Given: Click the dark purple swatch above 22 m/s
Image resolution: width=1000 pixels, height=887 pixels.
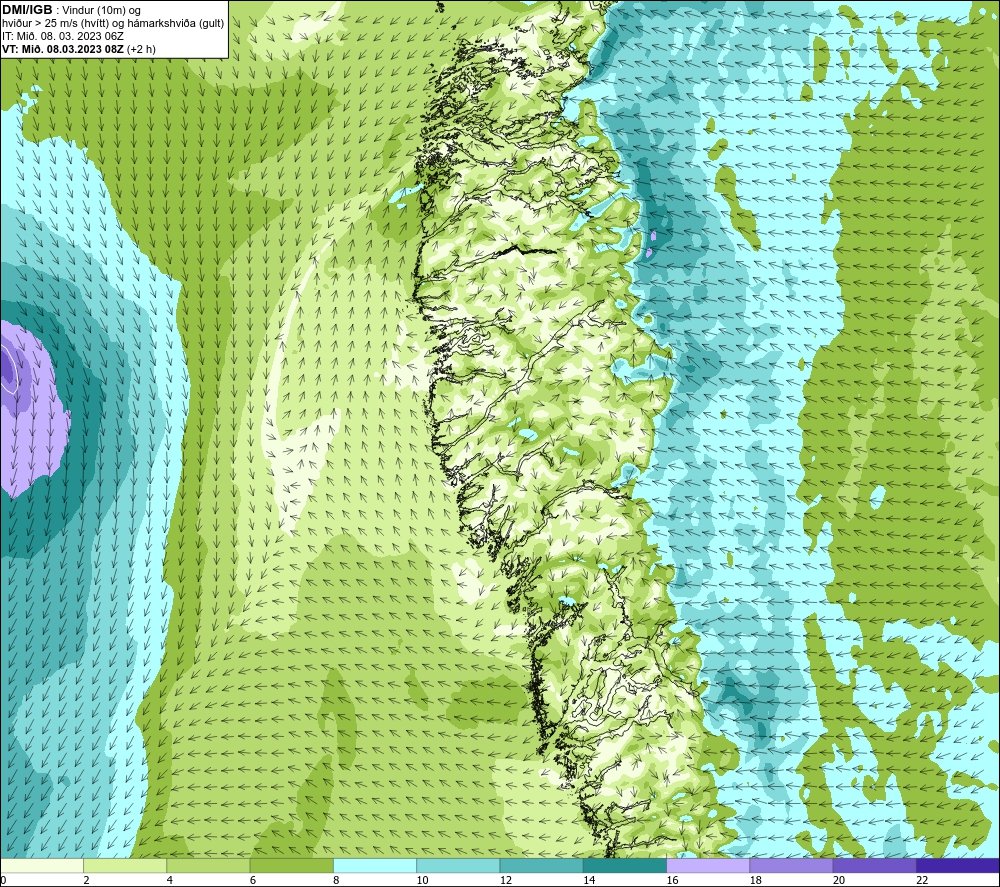Looking at the screenshot, I should 958,865.
